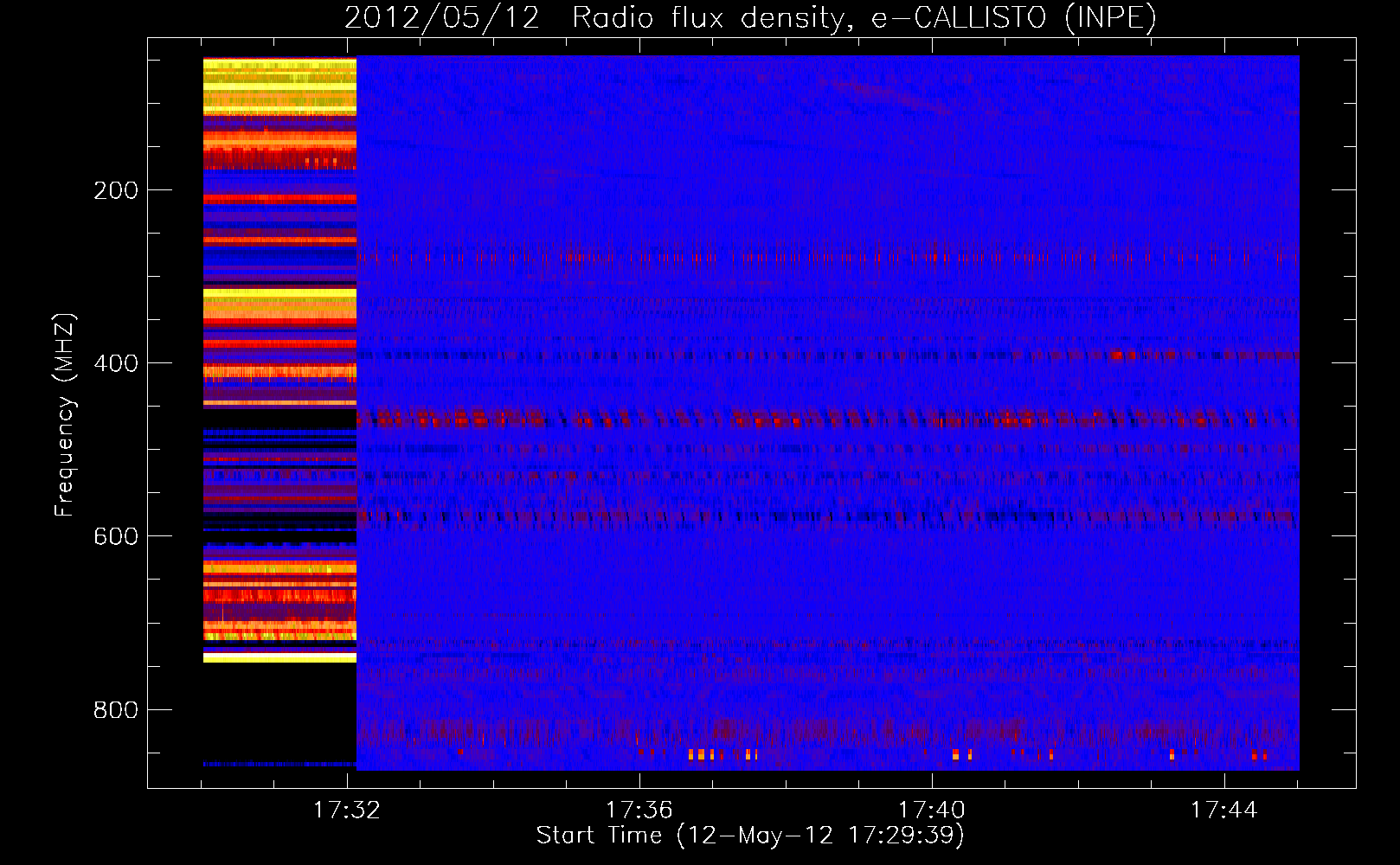
Task: Click the 200 frequency tick label
Action: pos(116,191)
